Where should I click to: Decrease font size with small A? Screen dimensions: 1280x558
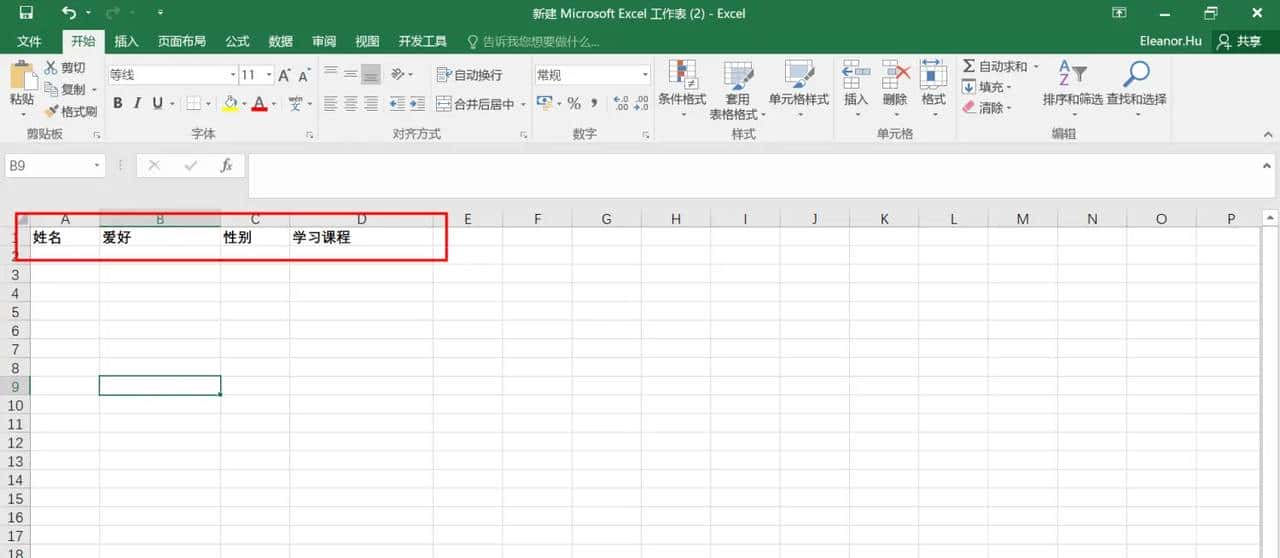click(303, 75)
